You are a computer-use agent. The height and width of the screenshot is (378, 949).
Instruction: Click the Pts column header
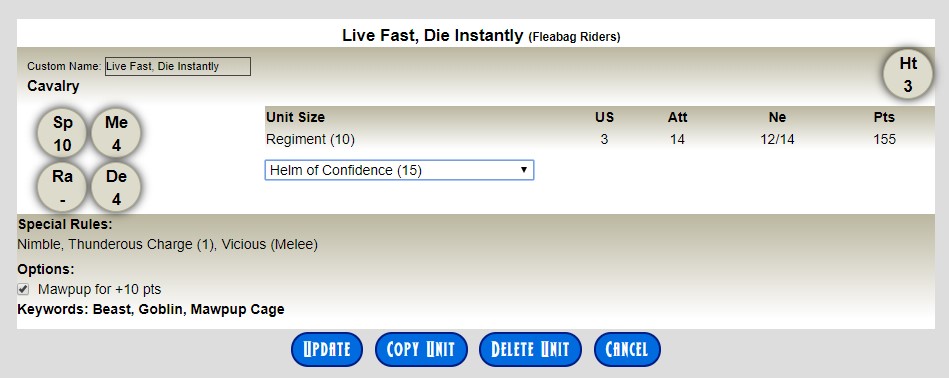pyautogui.click(x=884, y=117)
